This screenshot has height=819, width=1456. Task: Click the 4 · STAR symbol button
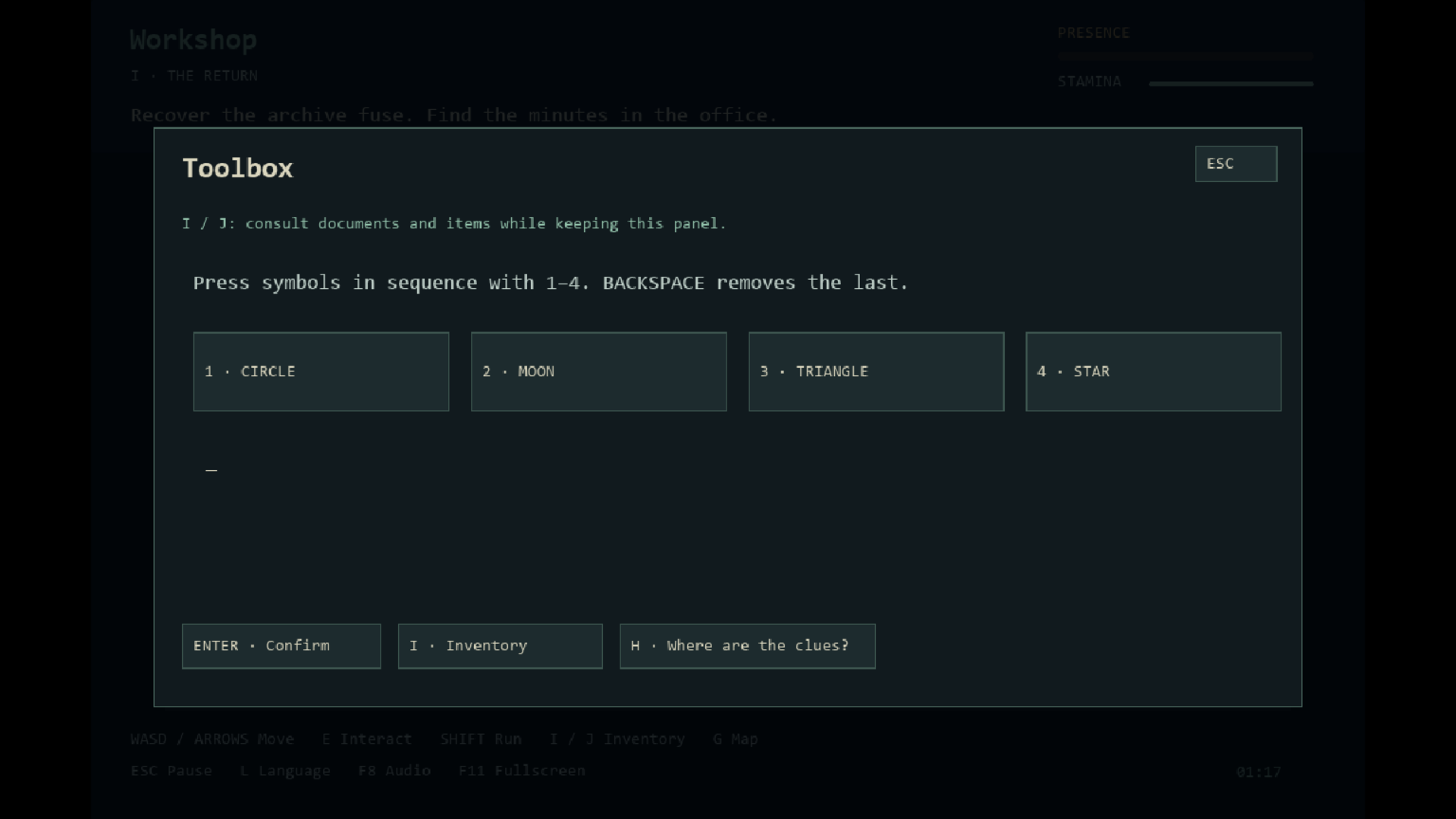1153,372
